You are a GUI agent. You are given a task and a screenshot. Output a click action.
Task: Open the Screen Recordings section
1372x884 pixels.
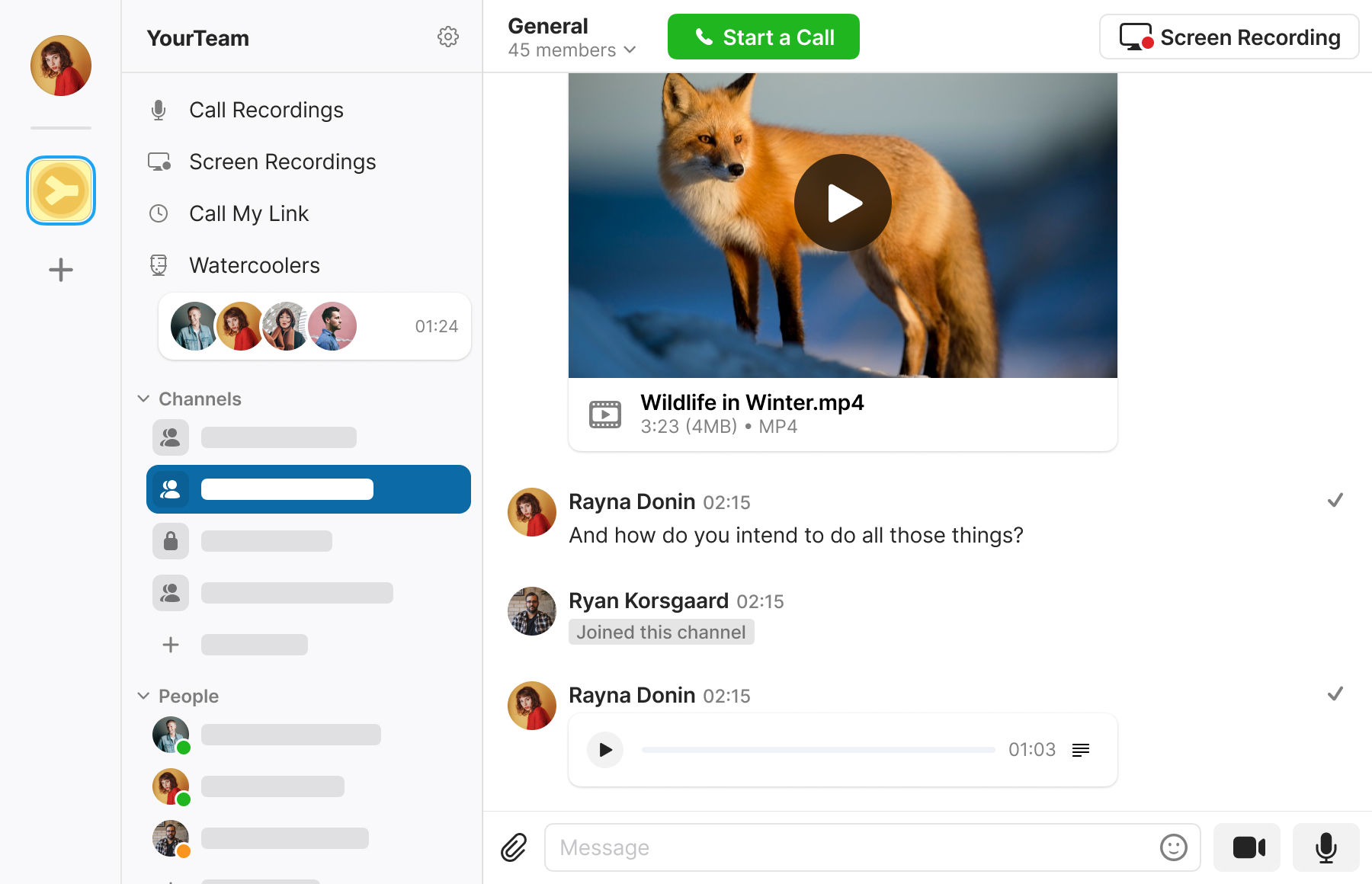tap(282, 162)
